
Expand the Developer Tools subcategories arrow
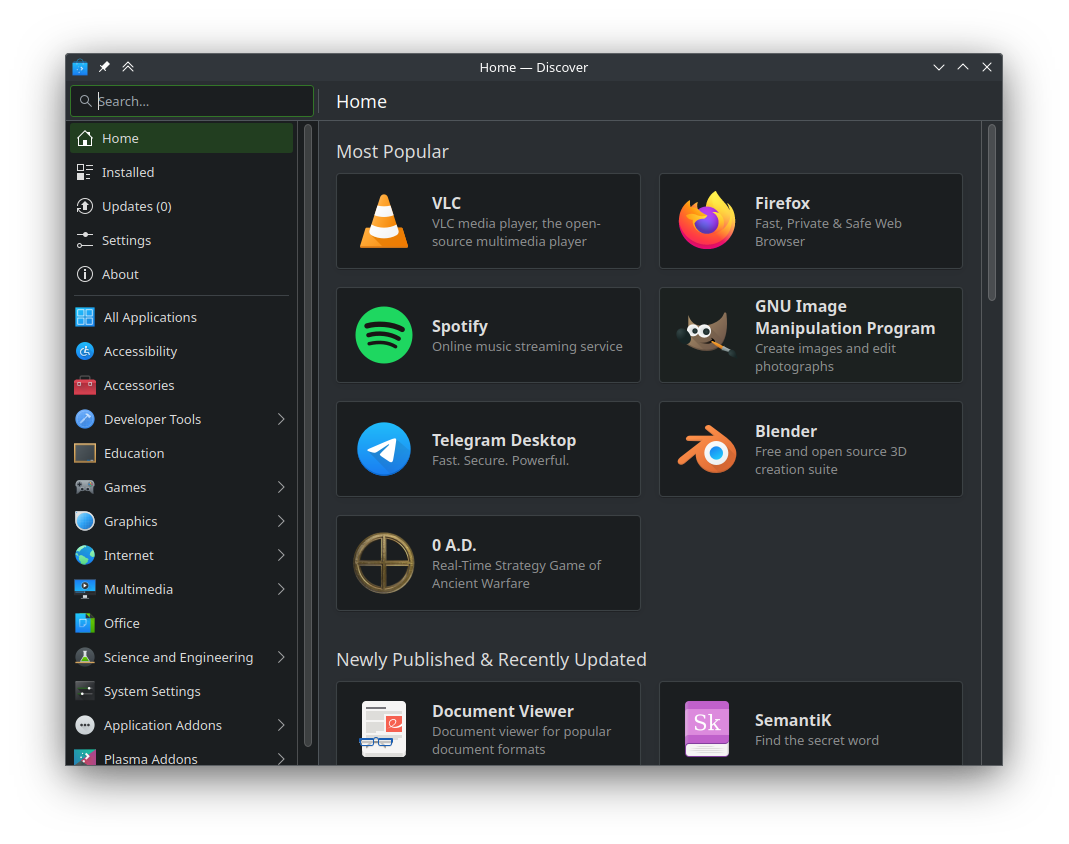281,419
